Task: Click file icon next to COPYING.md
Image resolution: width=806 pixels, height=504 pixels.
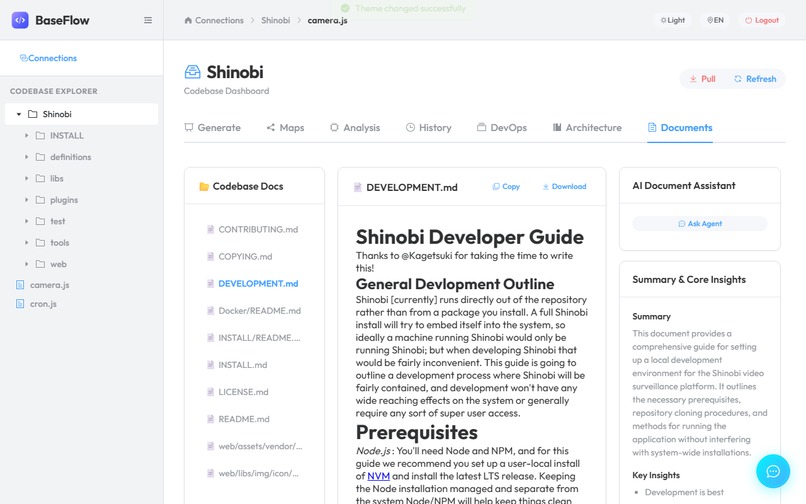Action: click(x=210, y=257)
